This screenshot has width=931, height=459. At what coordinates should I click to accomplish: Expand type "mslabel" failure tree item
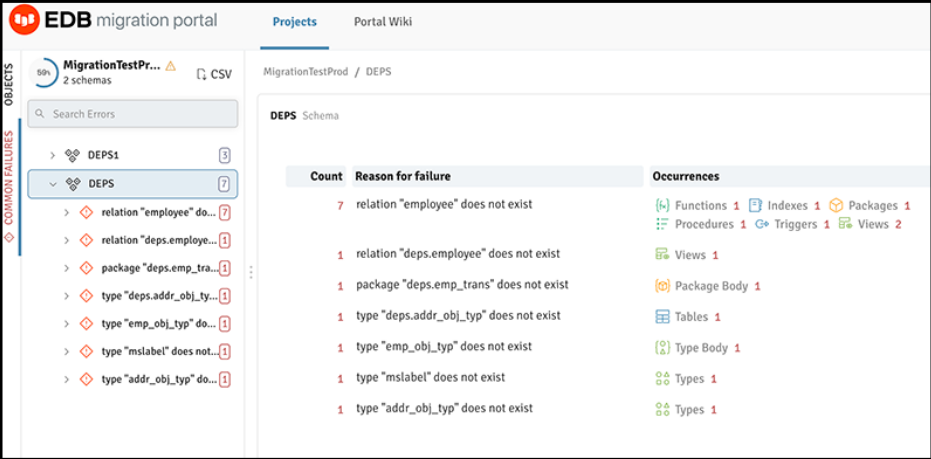click(67, 352)
